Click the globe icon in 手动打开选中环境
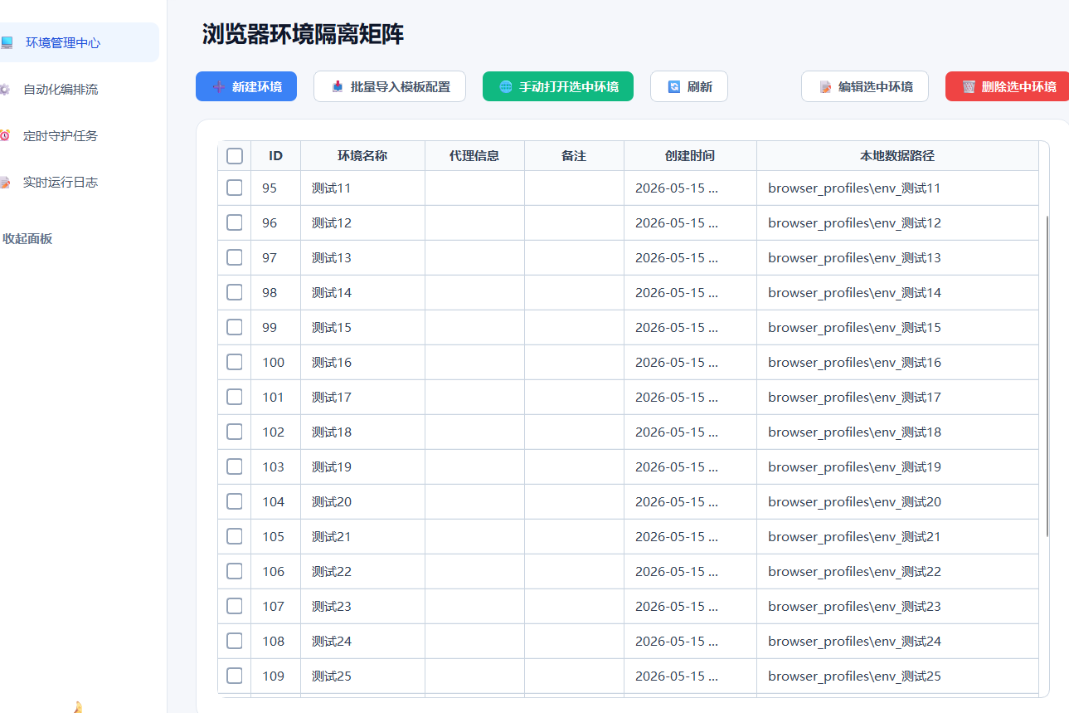This screenshot has width=1069, height=713. click(x=506, y=87)
